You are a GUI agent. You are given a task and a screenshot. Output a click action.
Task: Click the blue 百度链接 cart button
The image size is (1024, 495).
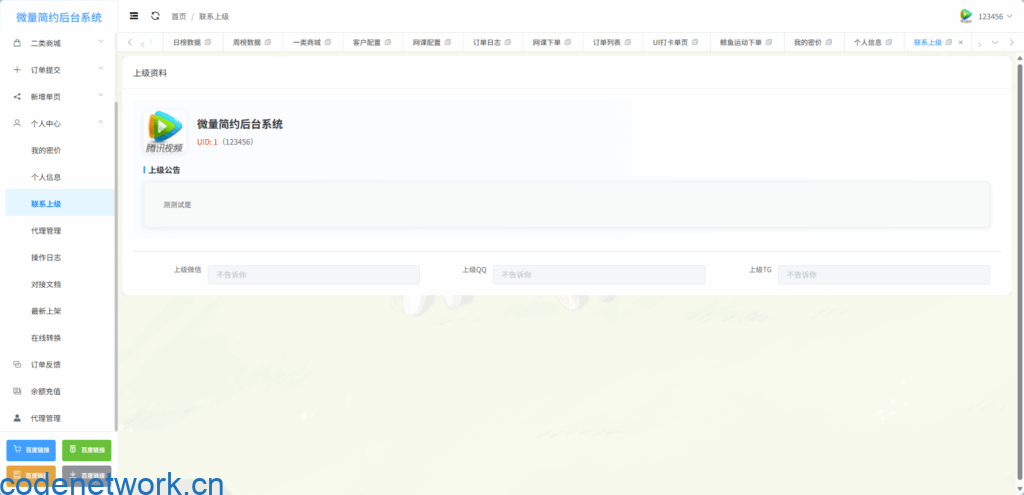click(31, 450)
